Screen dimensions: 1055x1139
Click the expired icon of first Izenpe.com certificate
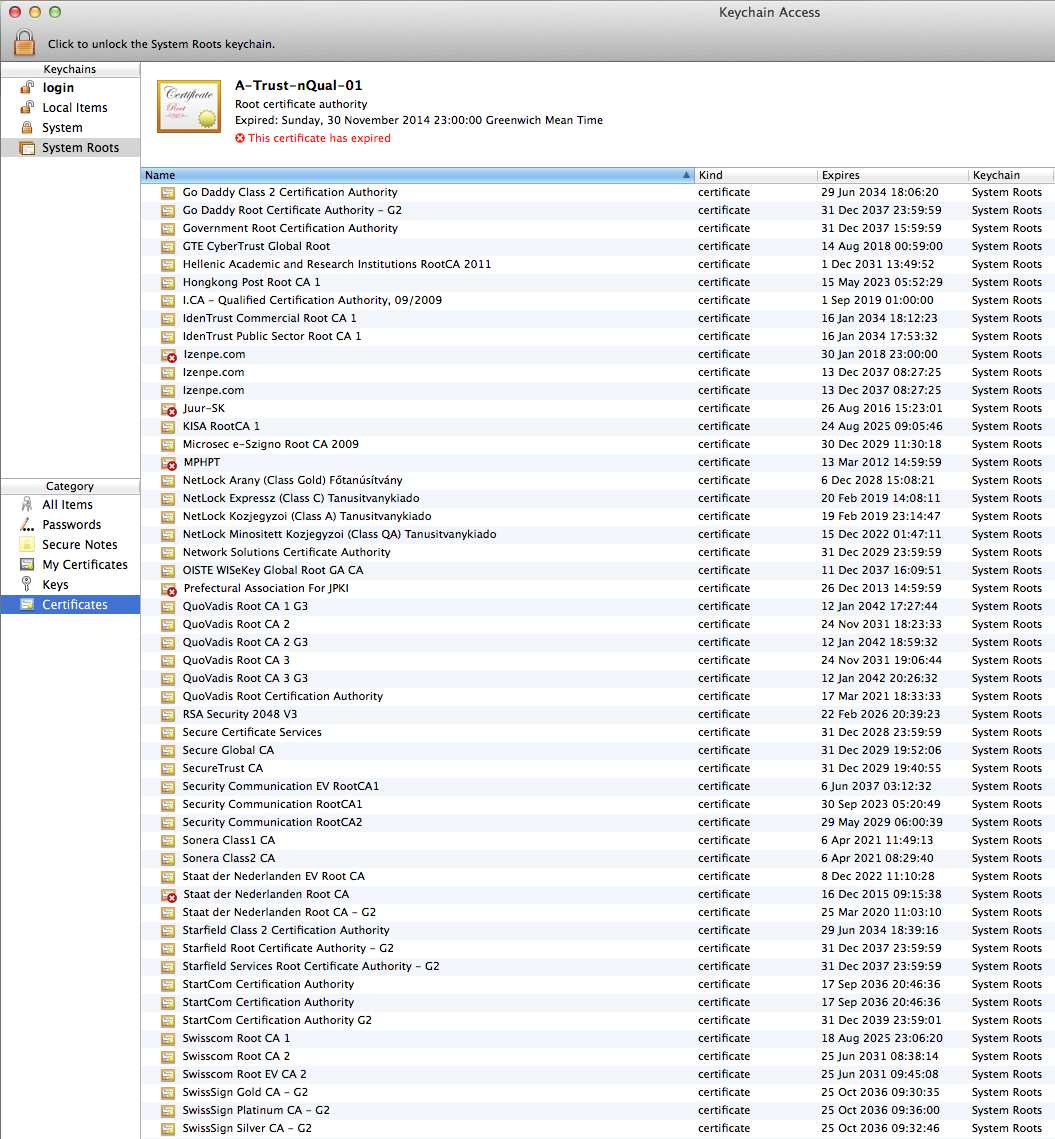(x=169, y=355)
